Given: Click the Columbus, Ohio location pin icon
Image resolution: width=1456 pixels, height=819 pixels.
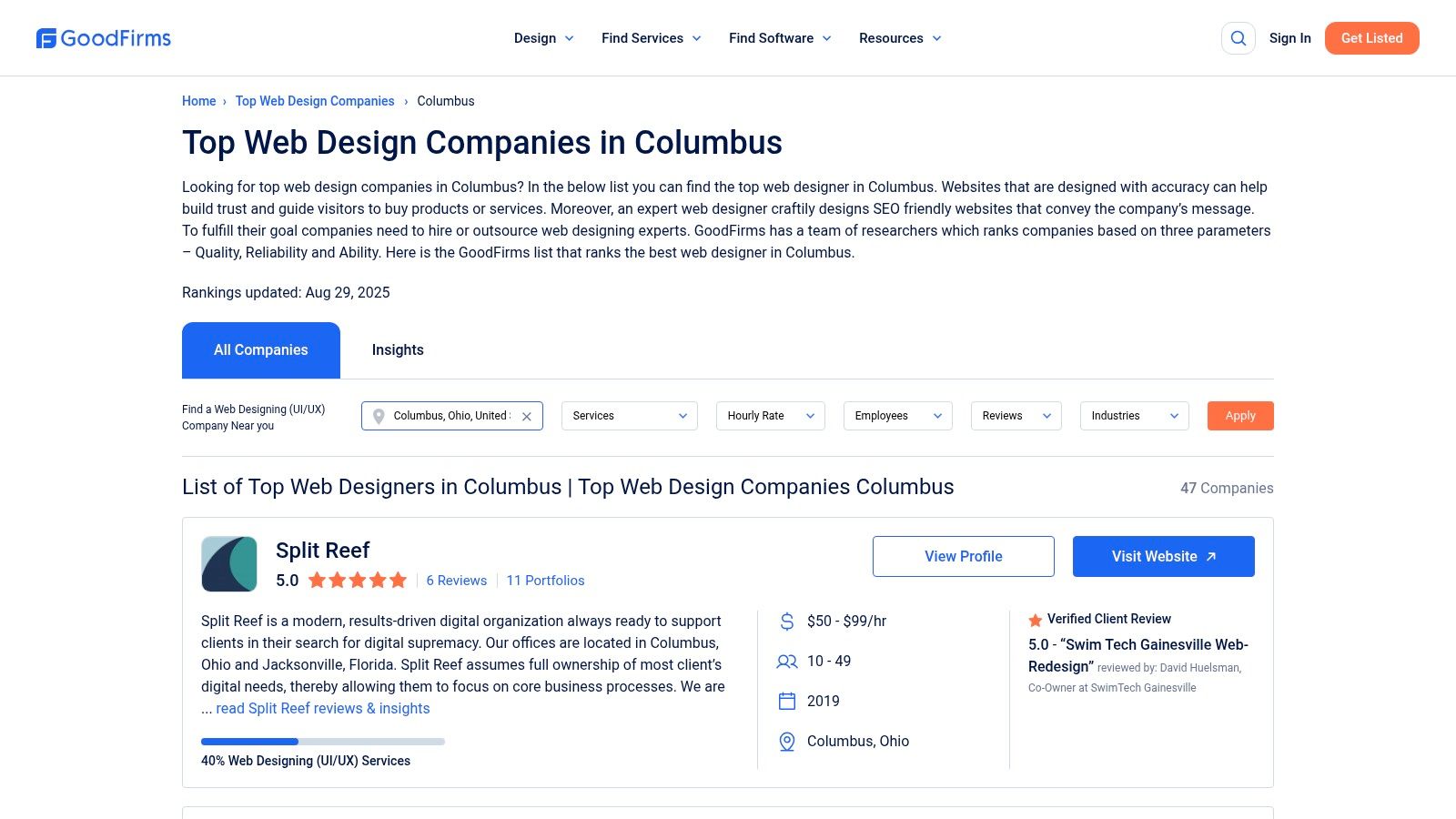Looking at the screenshot, I should coord(787,742).
